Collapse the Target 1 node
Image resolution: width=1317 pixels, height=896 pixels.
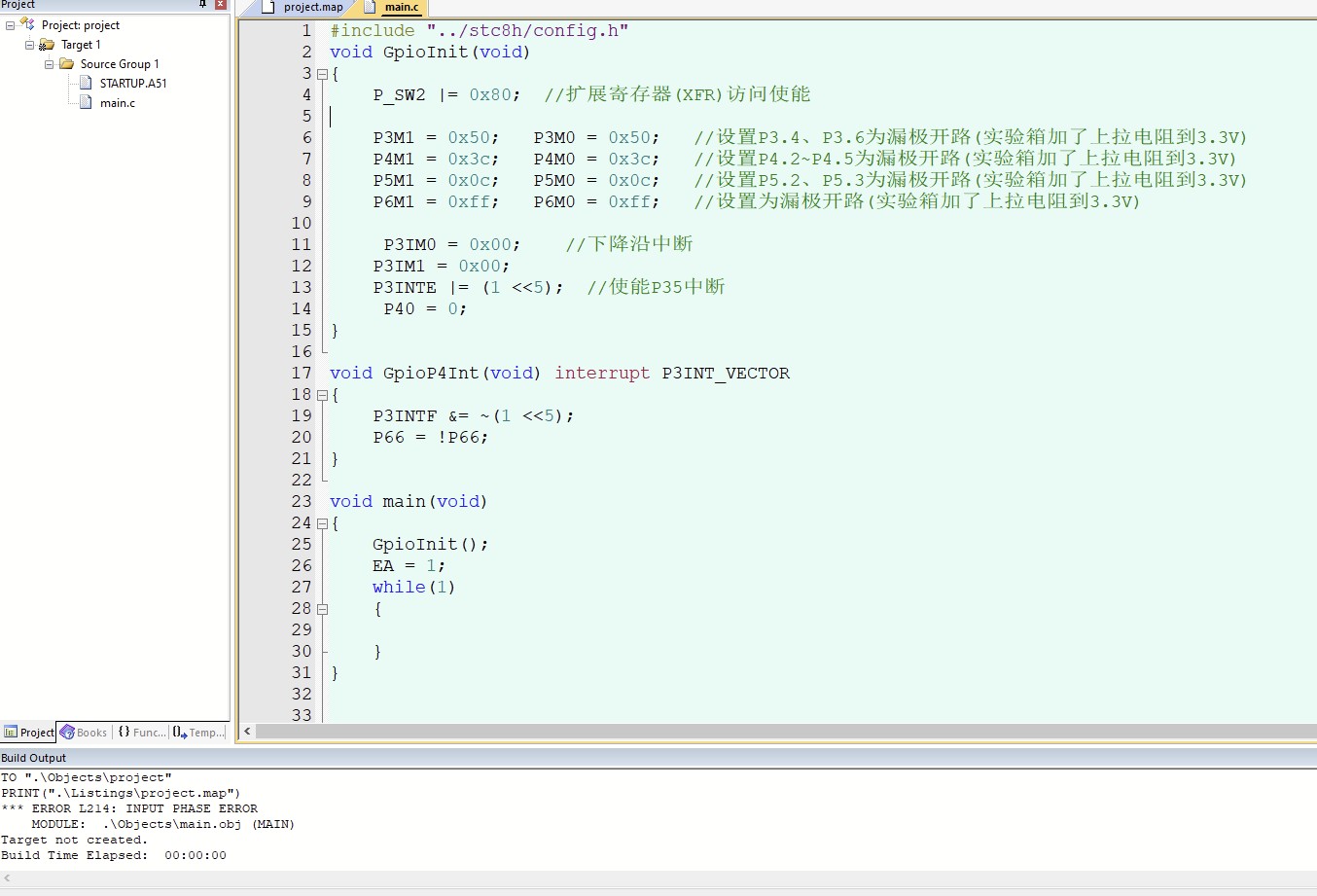[x=29, y=45]
